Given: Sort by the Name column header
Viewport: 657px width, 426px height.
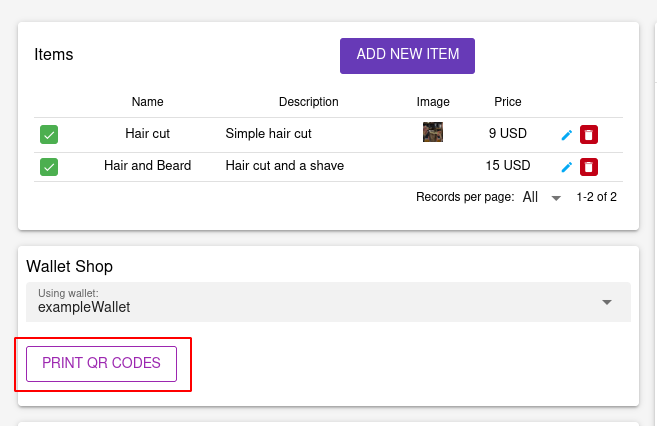Looking at the screenshot, I should 147,102.
